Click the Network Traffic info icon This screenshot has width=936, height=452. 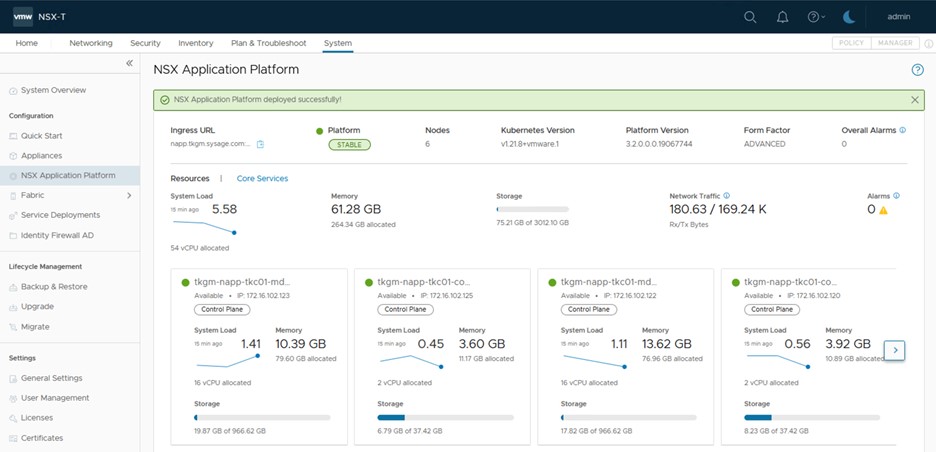coord(726,196)
